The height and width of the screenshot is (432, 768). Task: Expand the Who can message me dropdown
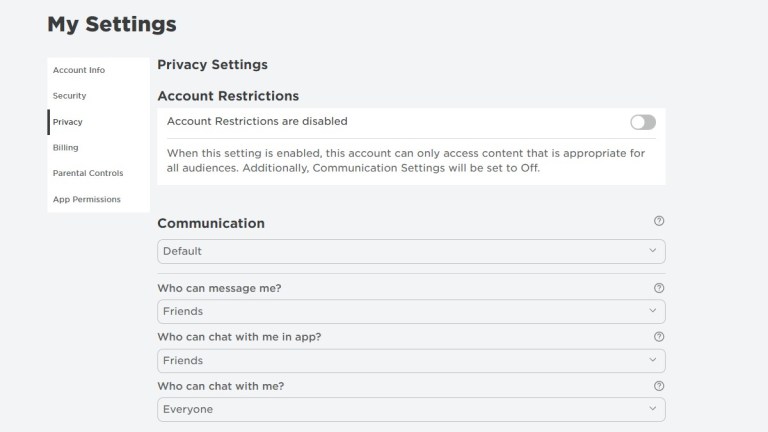pos(411,312)
